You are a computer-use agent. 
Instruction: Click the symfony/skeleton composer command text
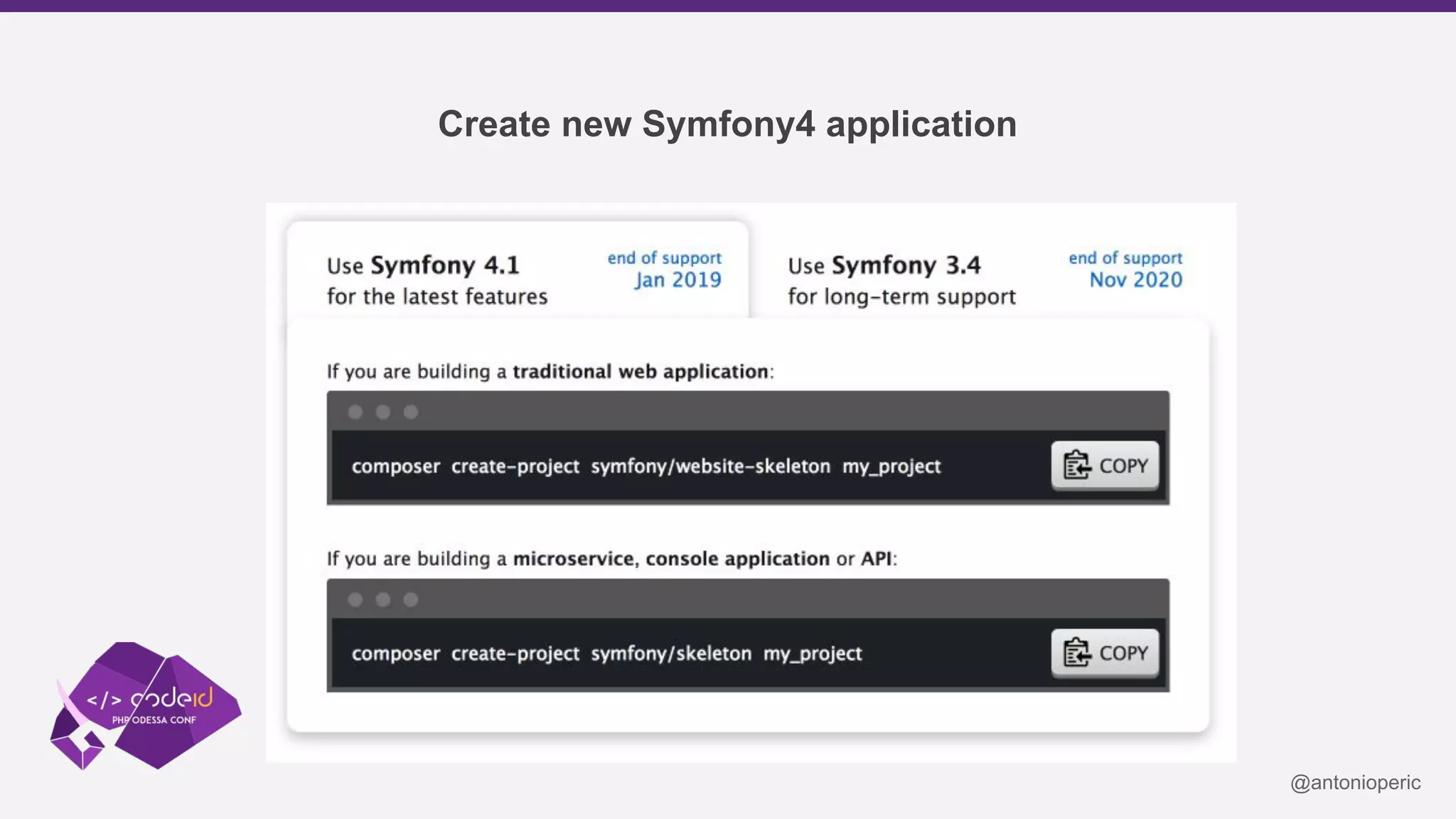[606, 653]
